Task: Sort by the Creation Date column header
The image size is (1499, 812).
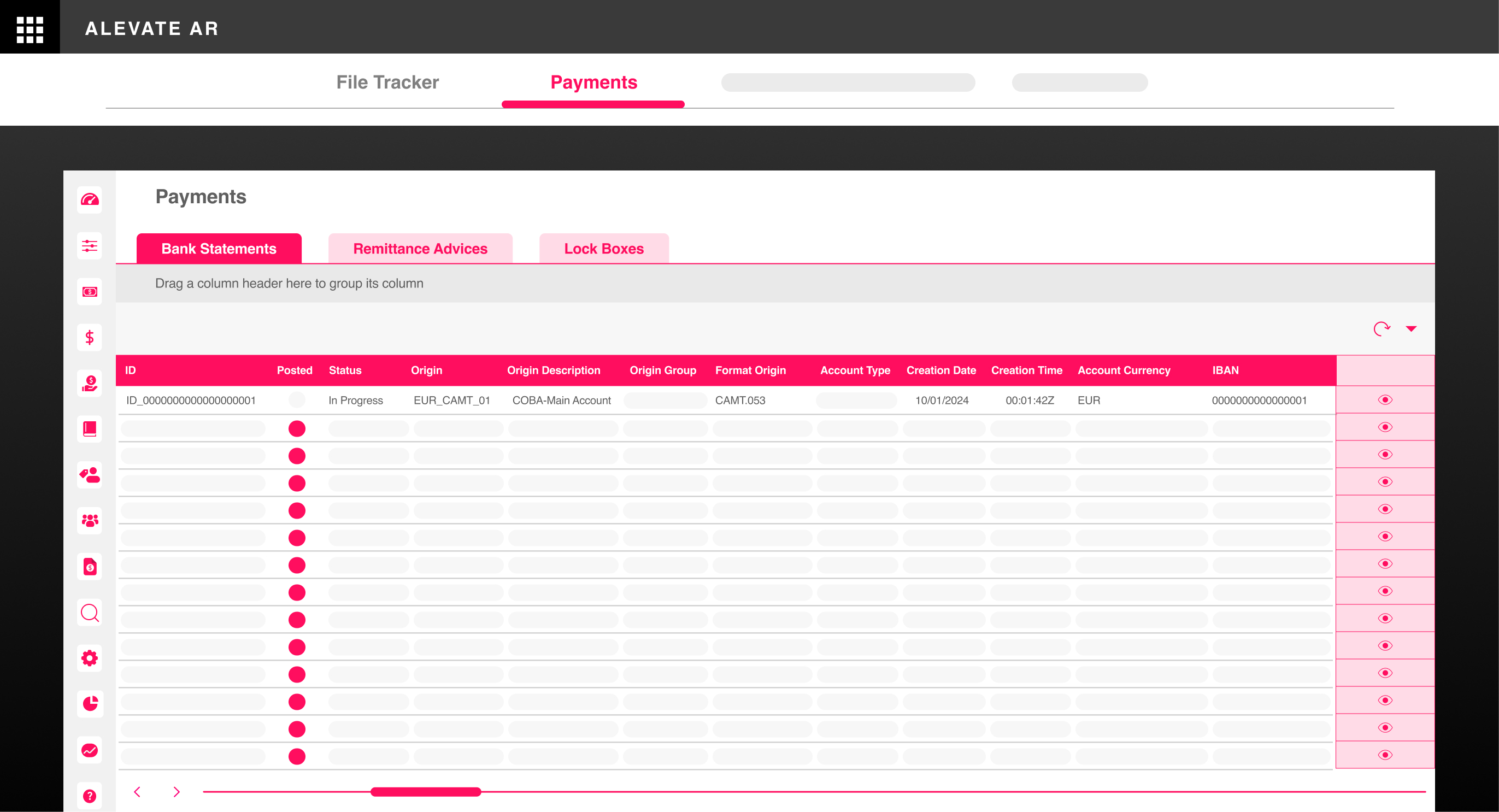Action: click(941, 370)
